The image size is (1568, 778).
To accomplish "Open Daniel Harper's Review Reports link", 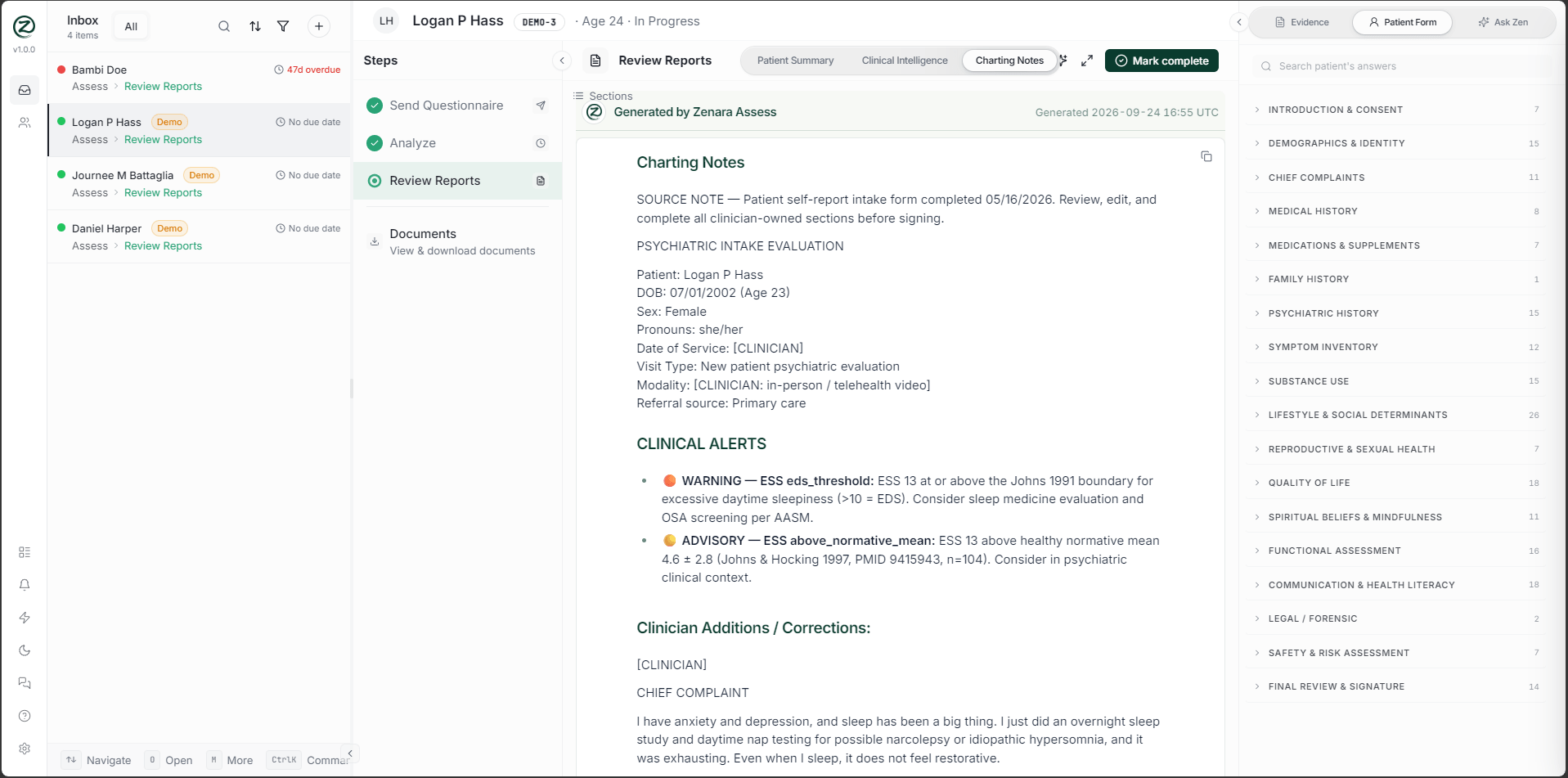I will 163,246.
